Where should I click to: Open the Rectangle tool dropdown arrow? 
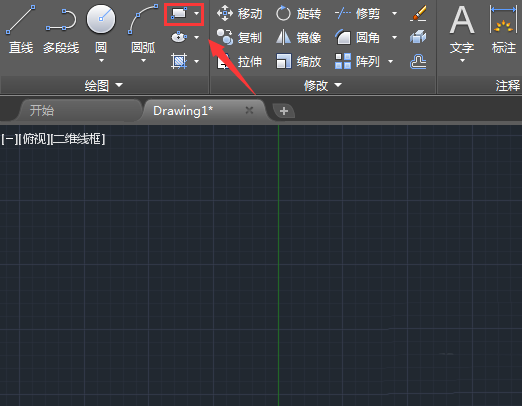point(197,14)
